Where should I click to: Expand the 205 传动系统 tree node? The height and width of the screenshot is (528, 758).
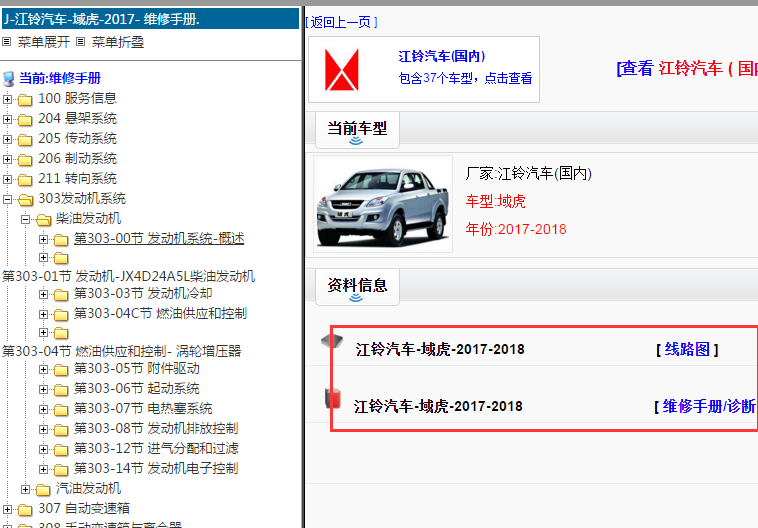click(7, 139)
